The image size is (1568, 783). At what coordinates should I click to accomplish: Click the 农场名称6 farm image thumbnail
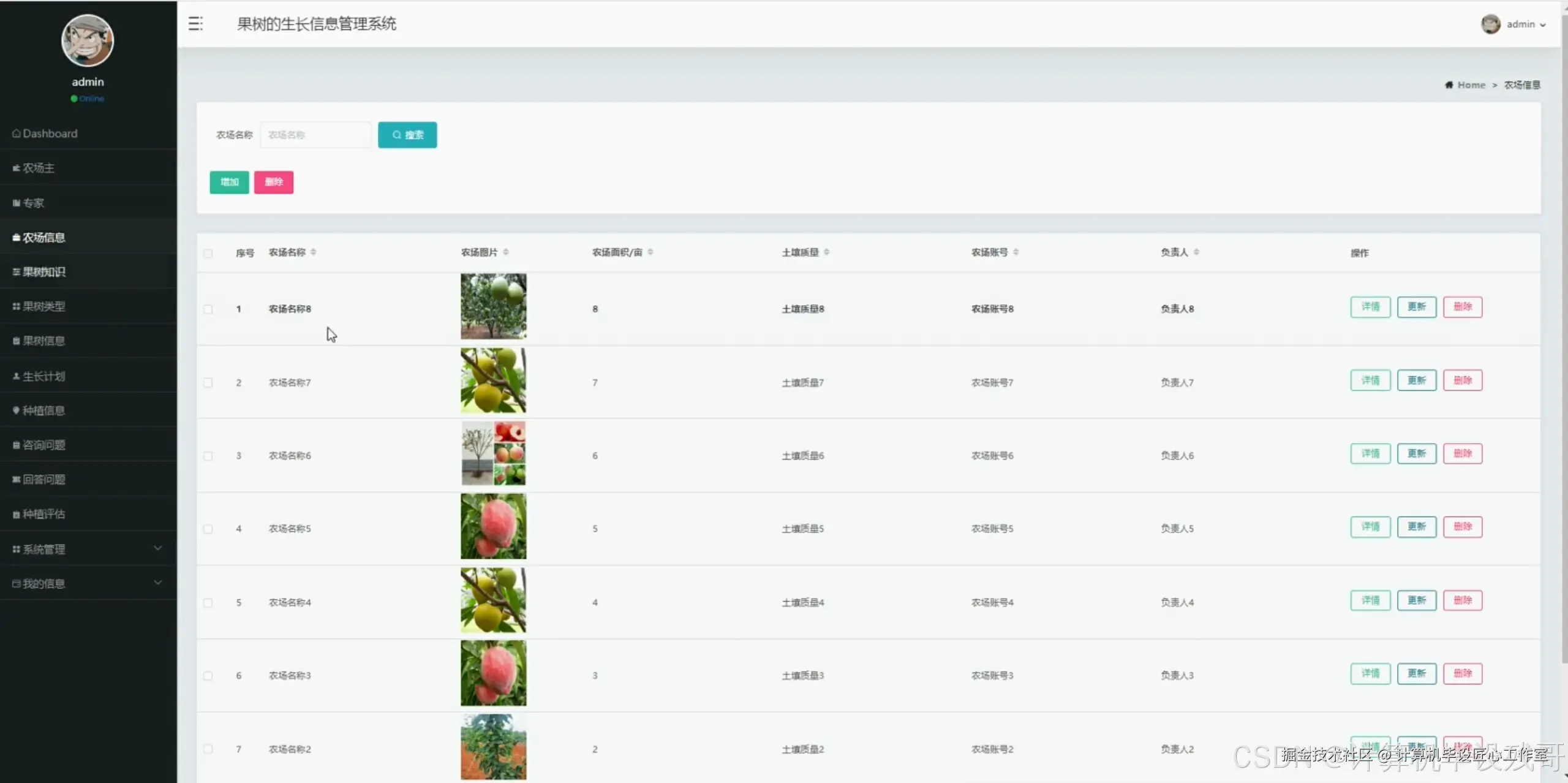pyautogui.click(x=493, y=454)
